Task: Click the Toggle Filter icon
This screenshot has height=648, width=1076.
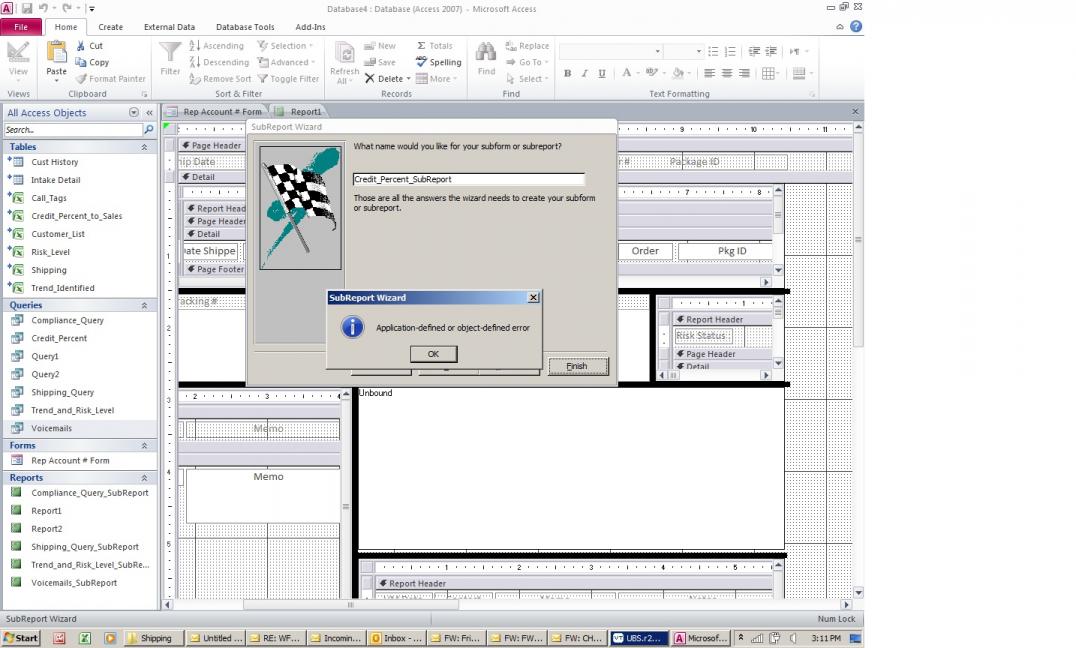Action: tap(262, 79)
